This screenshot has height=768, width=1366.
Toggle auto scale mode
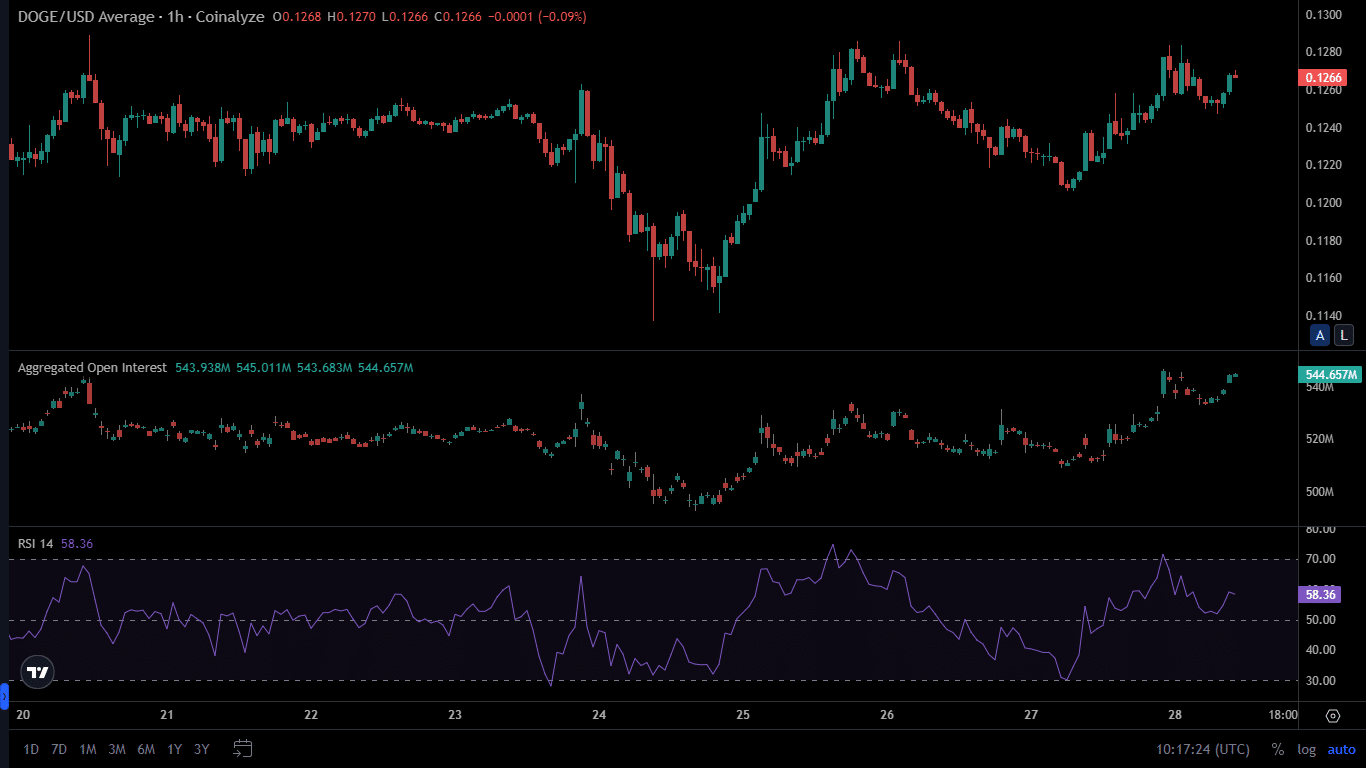pyautogui.click(x=1342, y=749)
